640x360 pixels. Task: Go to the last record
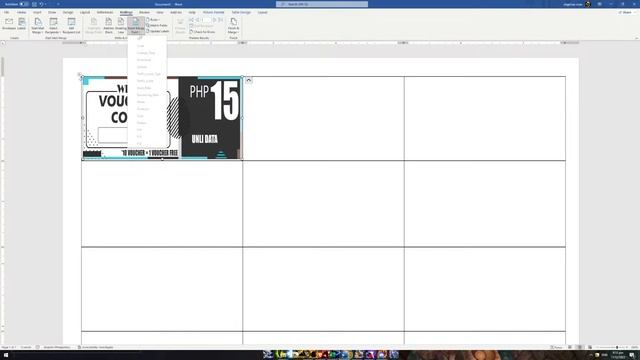pyautogui.click(x=221, y=20)
